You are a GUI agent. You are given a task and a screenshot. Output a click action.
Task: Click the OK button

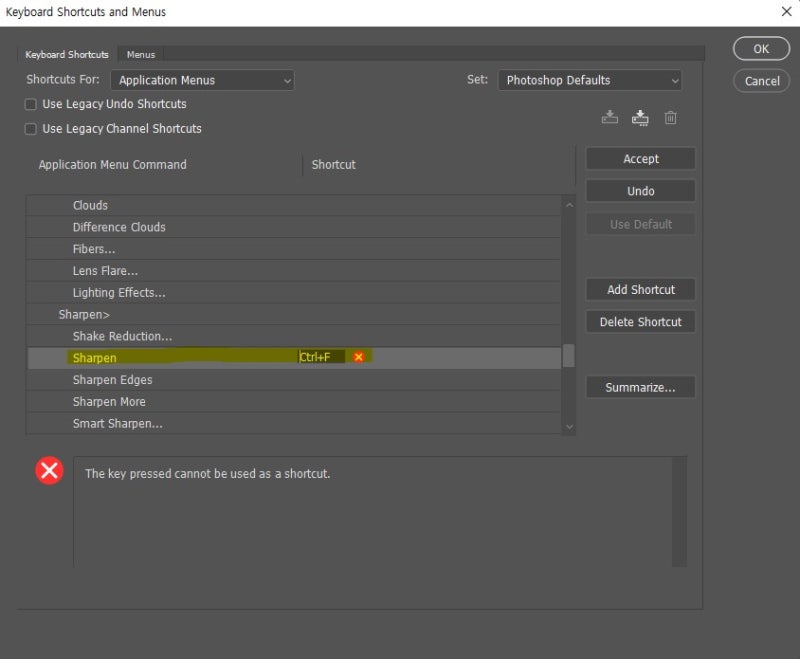tap(761, 49)
